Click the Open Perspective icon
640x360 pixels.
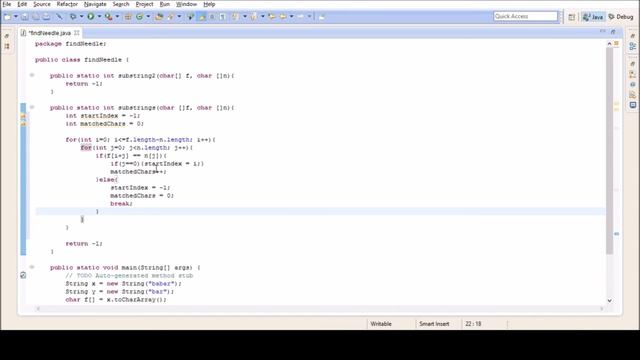(571, 17)
